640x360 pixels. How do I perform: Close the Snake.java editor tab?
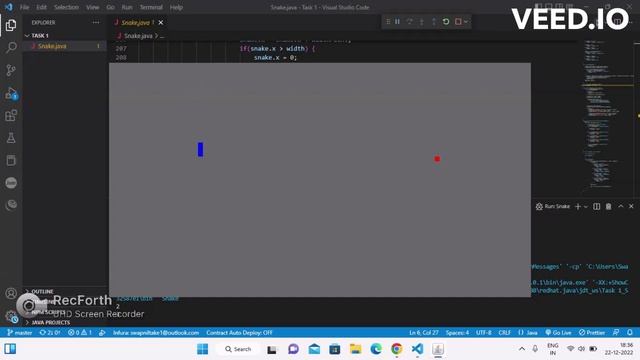[161, 22]
